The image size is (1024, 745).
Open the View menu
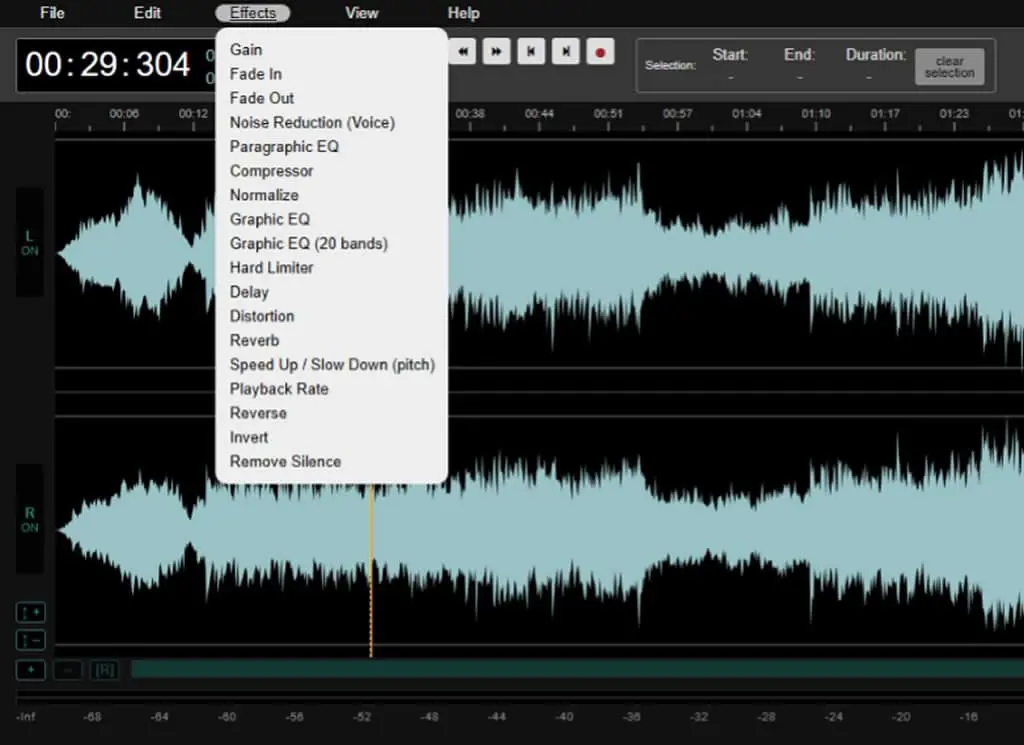point(361,13)
